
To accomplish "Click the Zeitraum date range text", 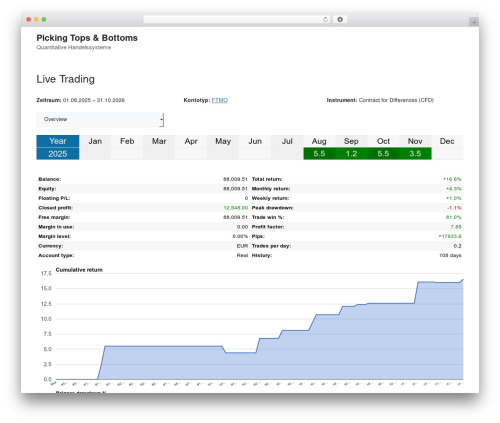I will tap(81, 100).
